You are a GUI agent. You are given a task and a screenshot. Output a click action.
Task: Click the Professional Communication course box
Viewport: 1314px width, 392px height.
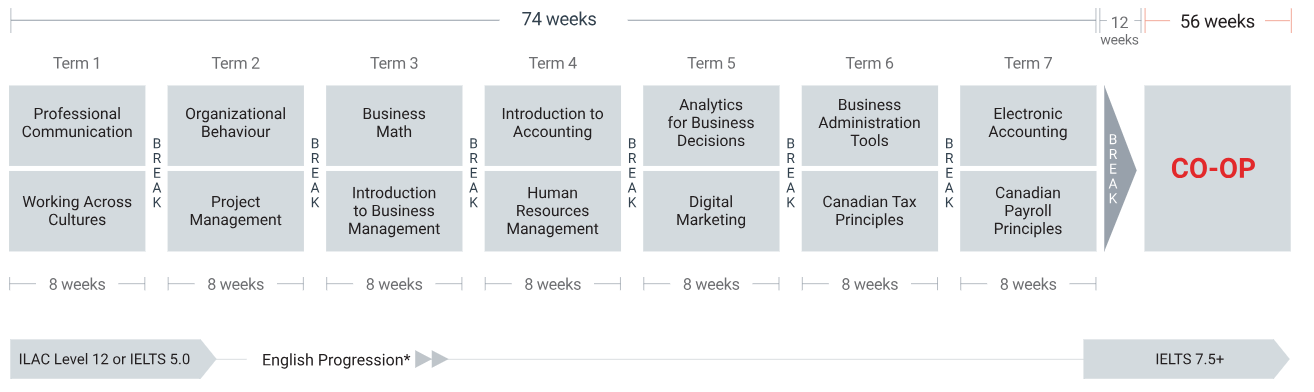coord(77,125)
